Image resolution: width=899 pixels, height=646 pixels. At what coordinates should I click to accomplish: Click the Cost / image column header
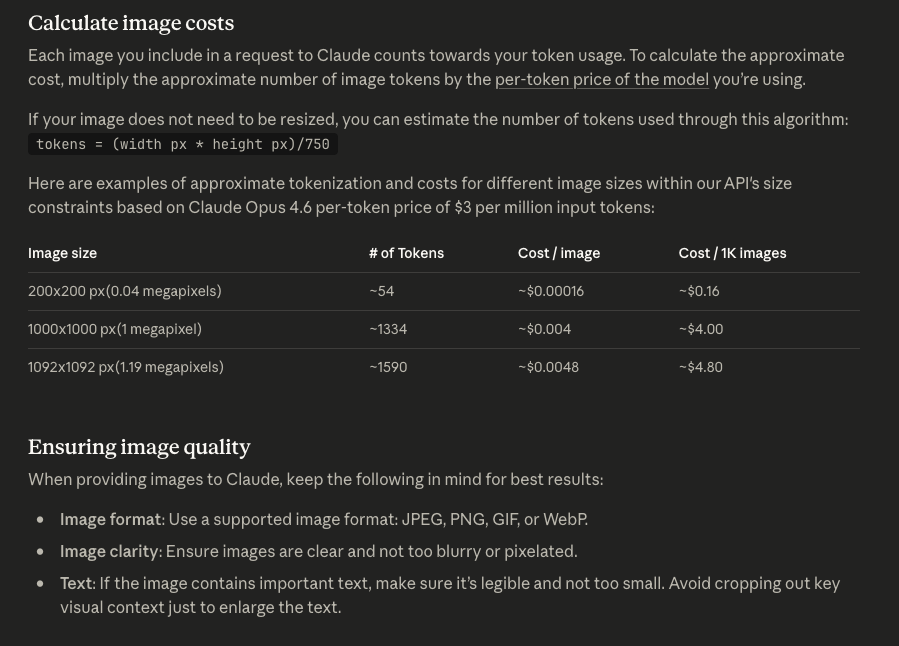tap(559, 253)
